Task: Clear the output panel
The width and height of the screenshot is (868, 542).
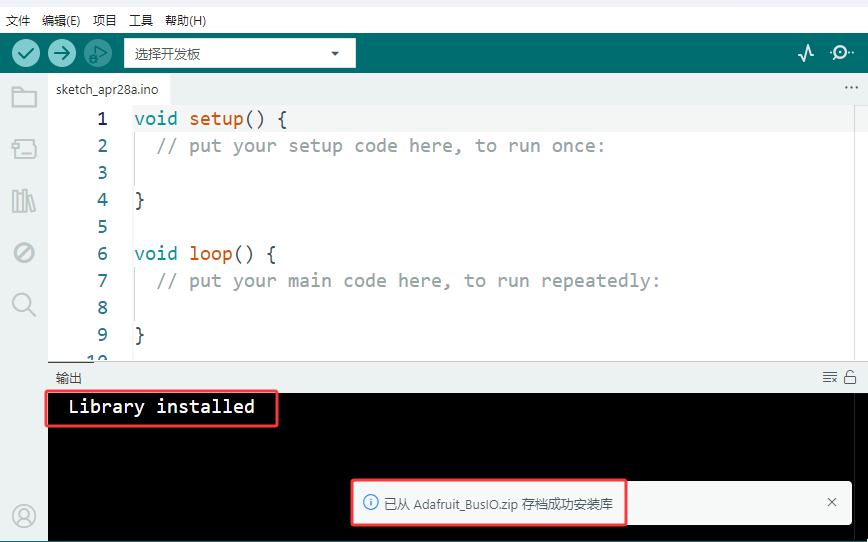Action: pyautogui.click(x=829, y=378)
